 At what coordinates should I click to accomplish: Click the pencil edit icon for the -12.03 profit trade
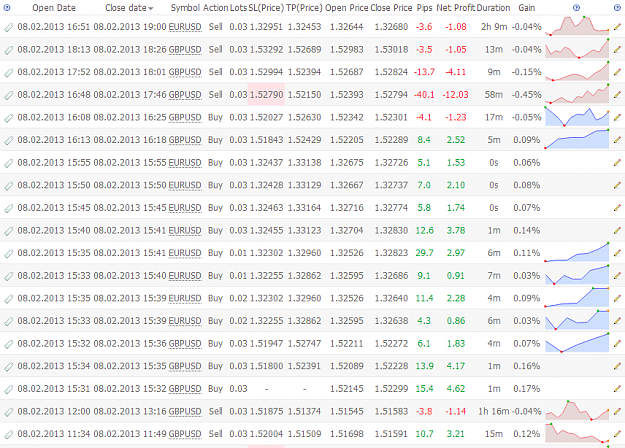(x=617, y=95)
